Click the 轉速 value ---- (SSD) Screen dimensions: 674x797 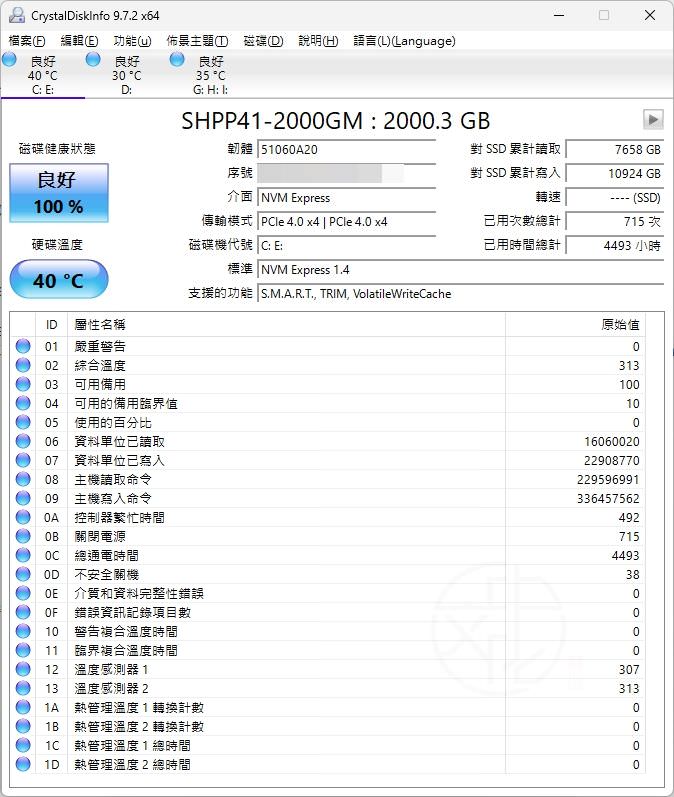tap(615, 197)
